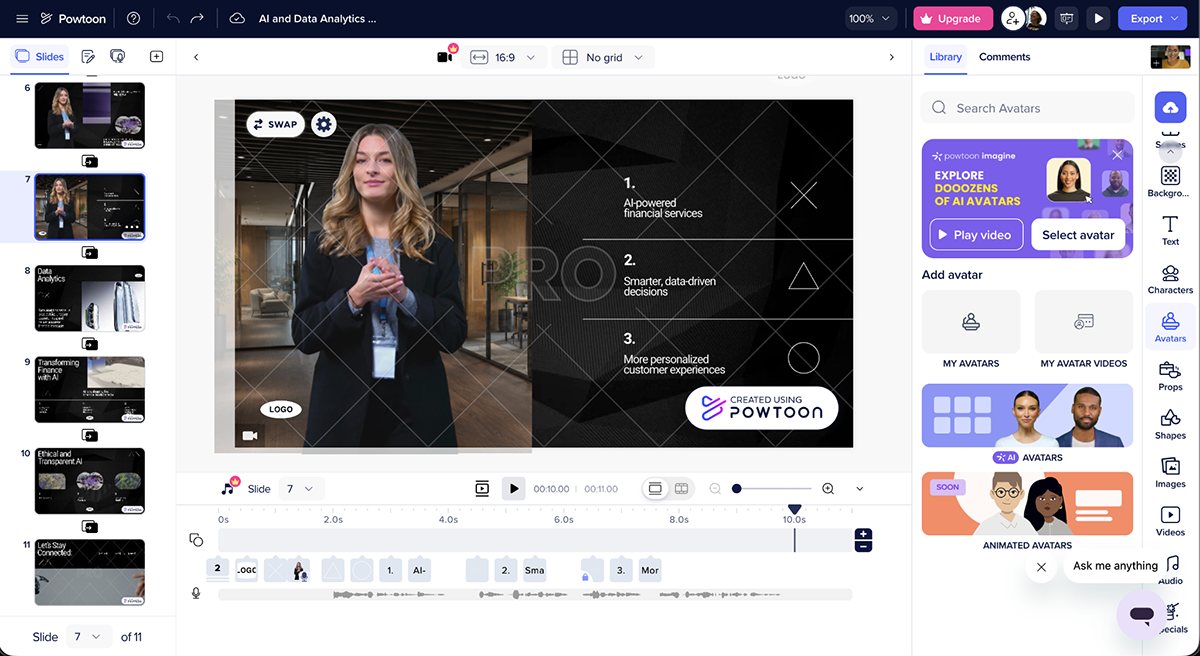Open the Images library category

coord(1170,473)
